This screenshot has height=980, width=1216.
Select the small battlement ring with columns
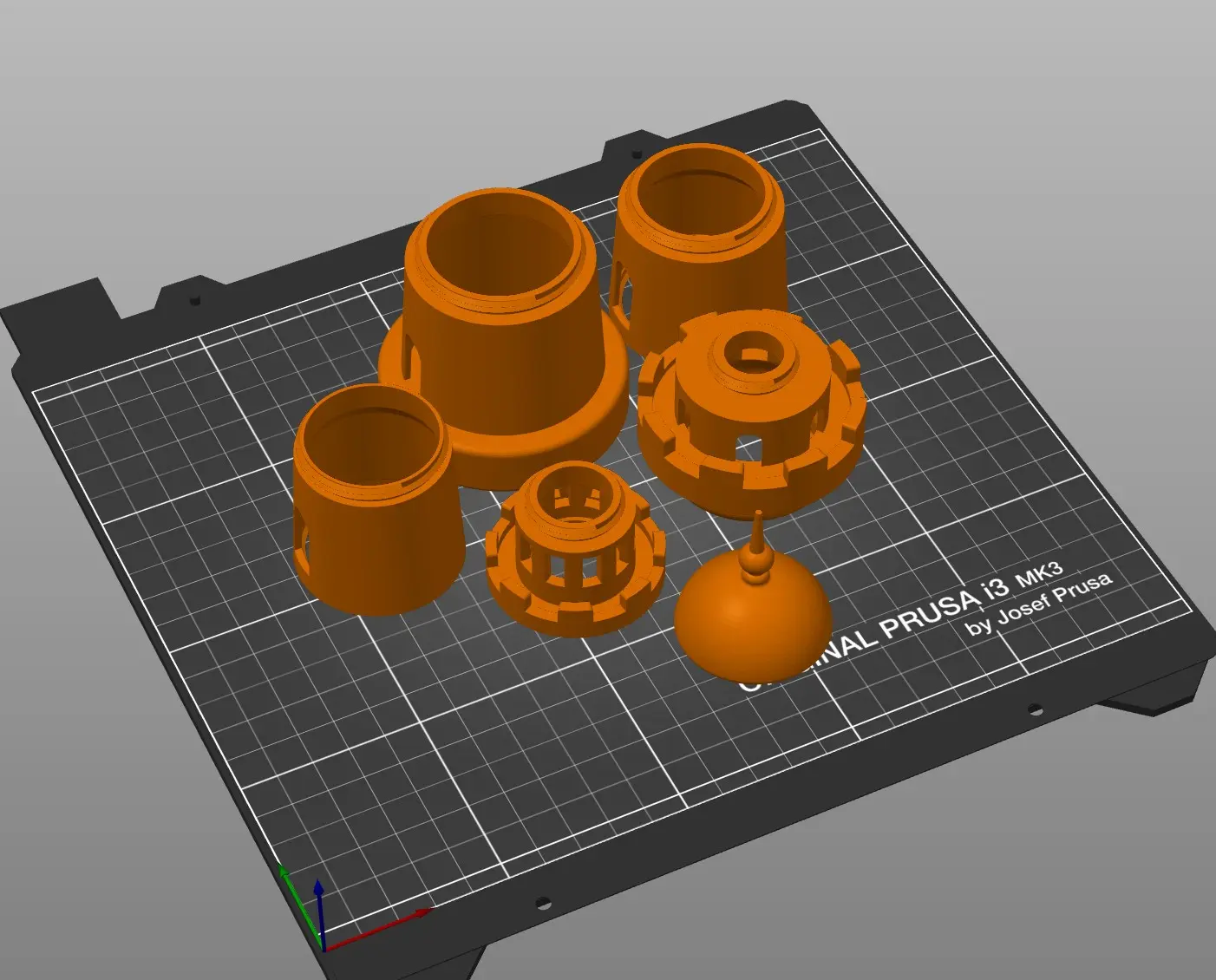576,549
